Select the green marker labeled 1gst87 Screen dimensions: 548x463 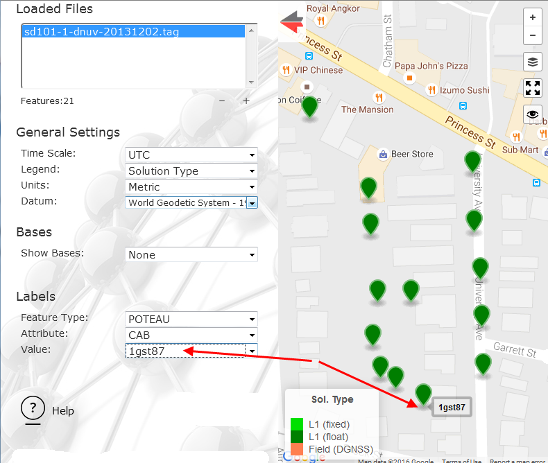click(x=423, y=394)
